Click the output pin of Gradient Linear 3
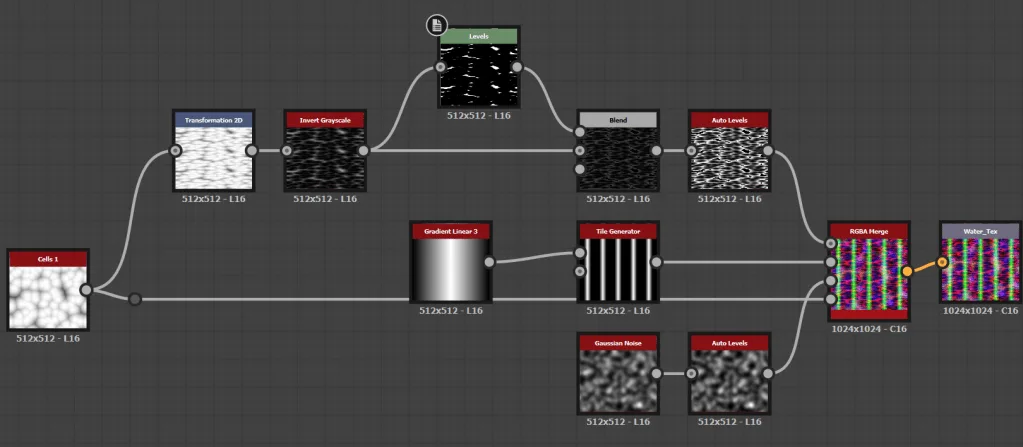The width and height of the screenshot is (1023, 447). pos(489,263)
